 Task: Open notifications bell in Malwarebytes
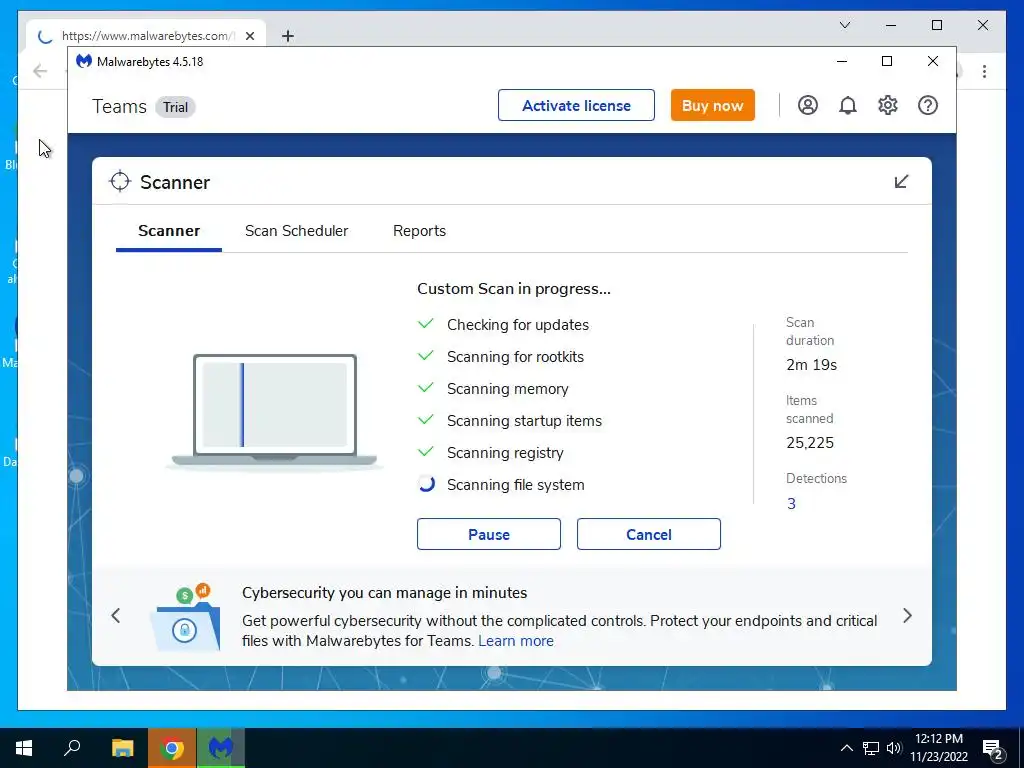point(848,105)
